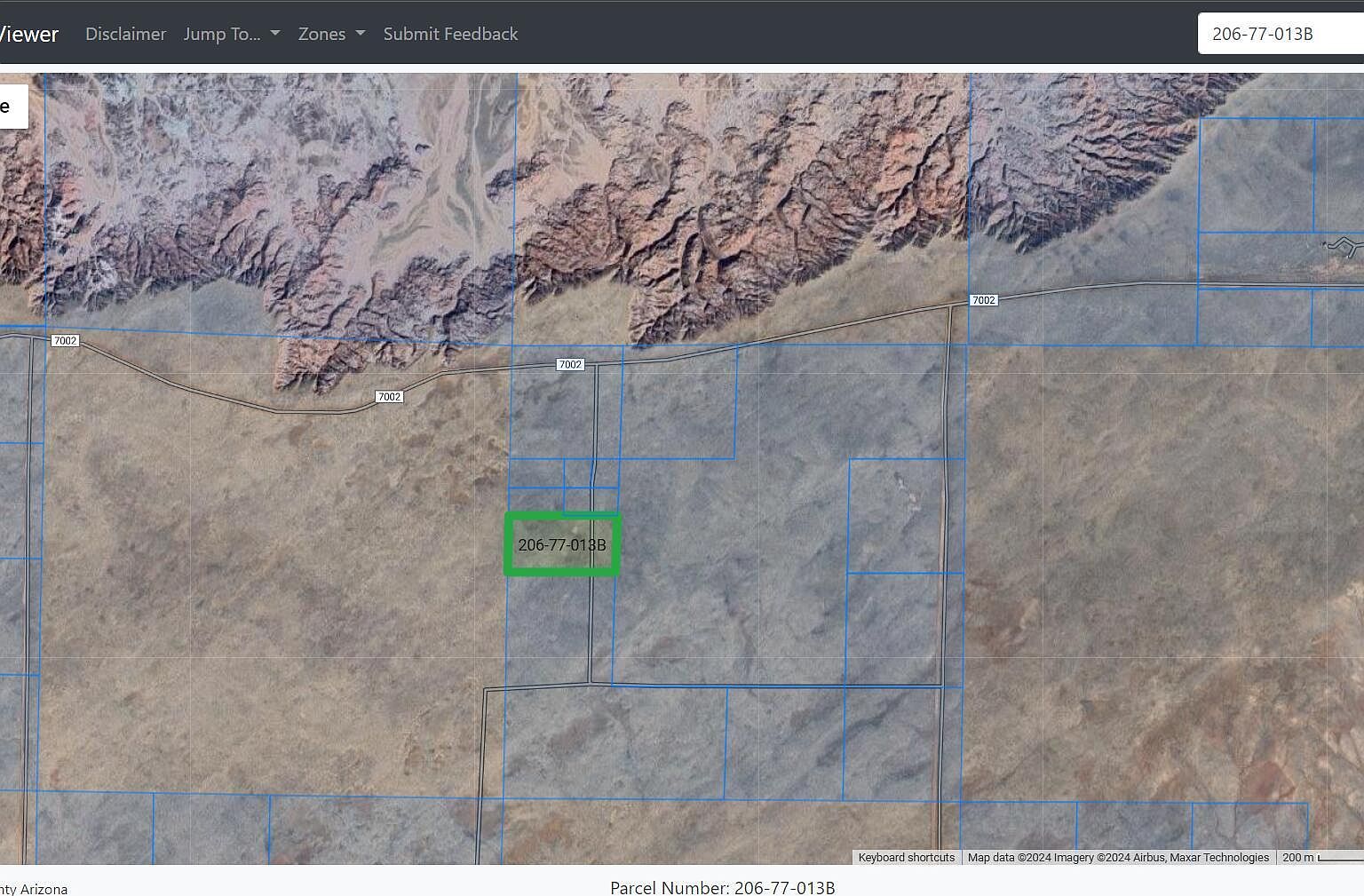The height and width of the screenshot is (896, 1364).
Task: Click the Viewer home link
Action: (x=29, y=34)
